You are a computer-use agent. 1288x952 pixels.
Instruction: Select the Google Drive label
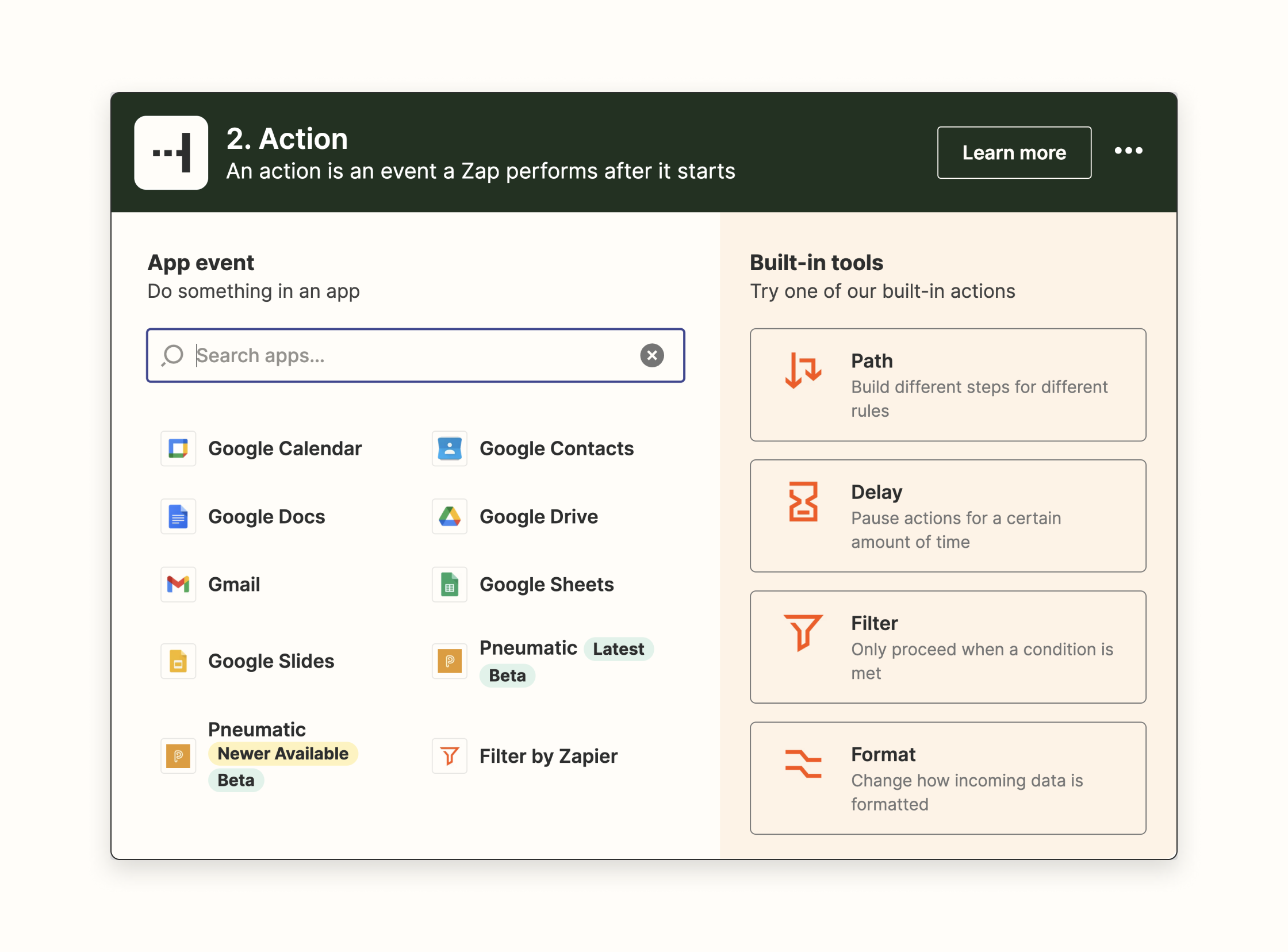538,516
